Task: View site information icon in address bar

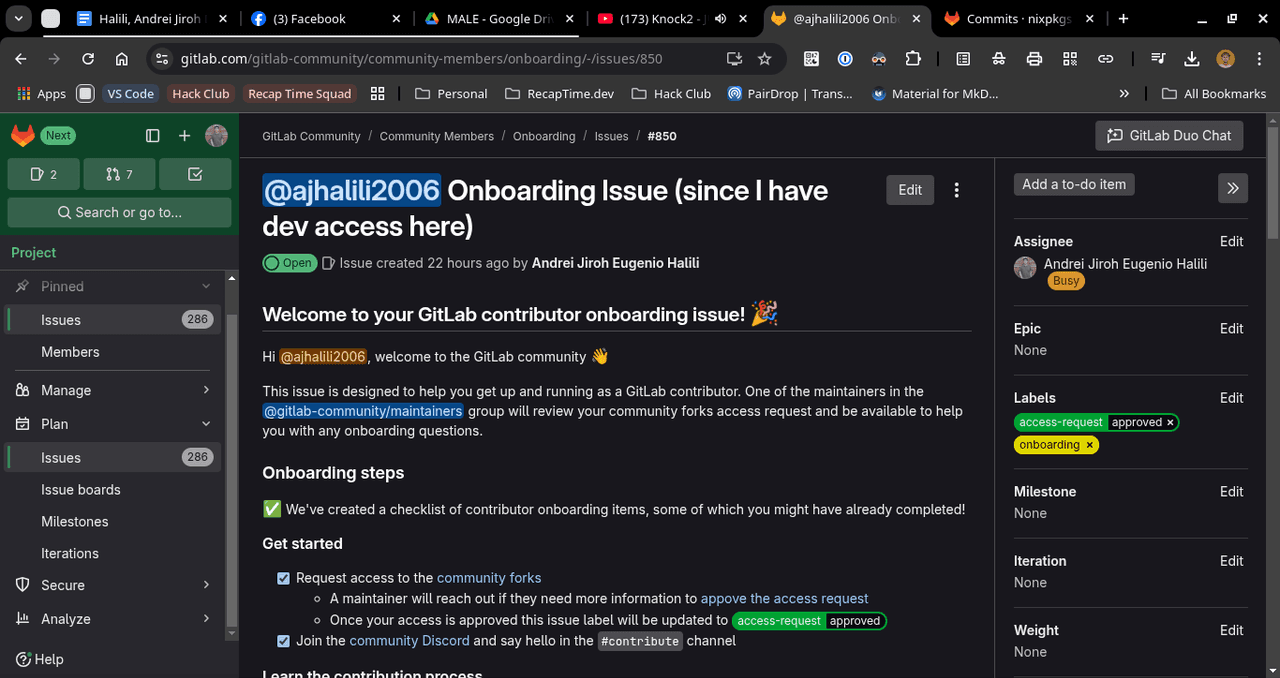Action: point(163,59)
